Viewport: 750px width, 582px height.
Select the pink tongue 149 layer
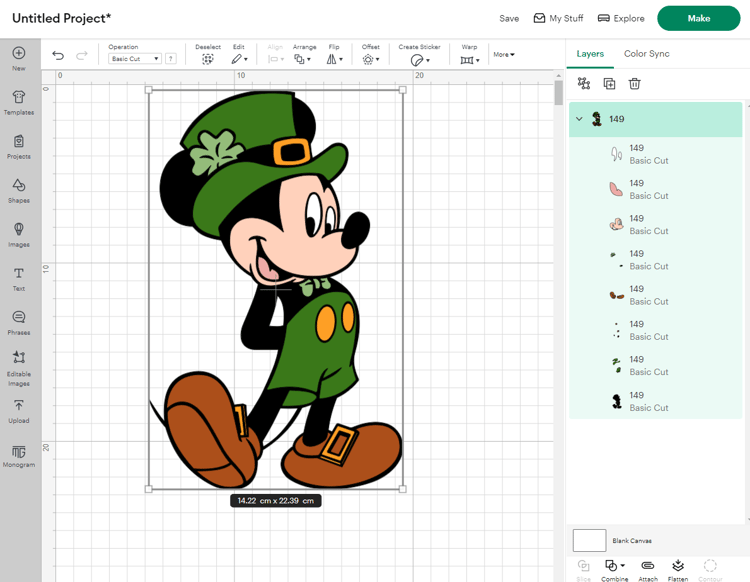(655, 189)
